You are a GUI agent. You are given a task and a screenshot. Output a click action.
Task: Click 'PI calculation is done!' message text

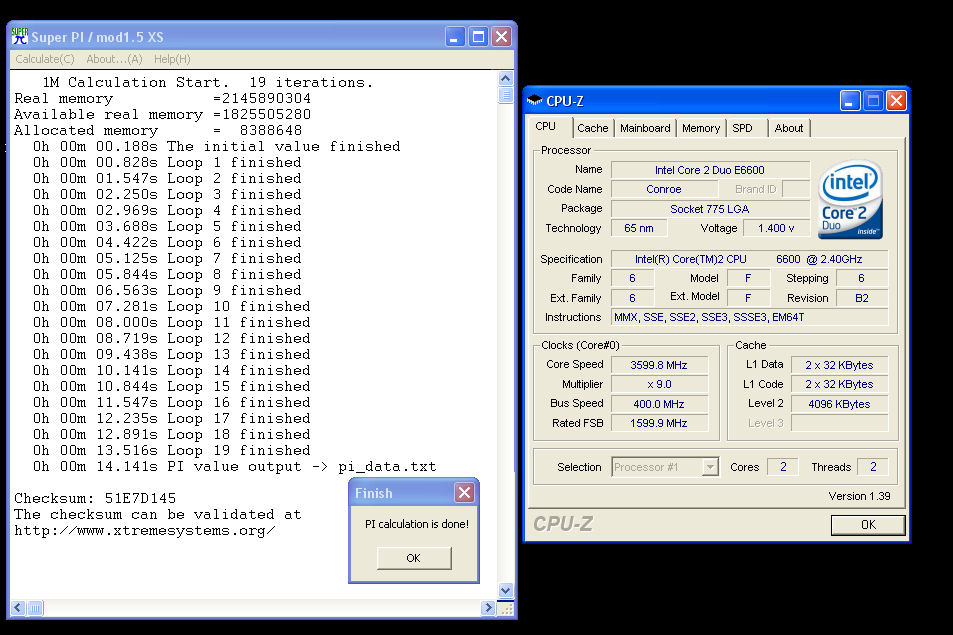coord(417,524)
